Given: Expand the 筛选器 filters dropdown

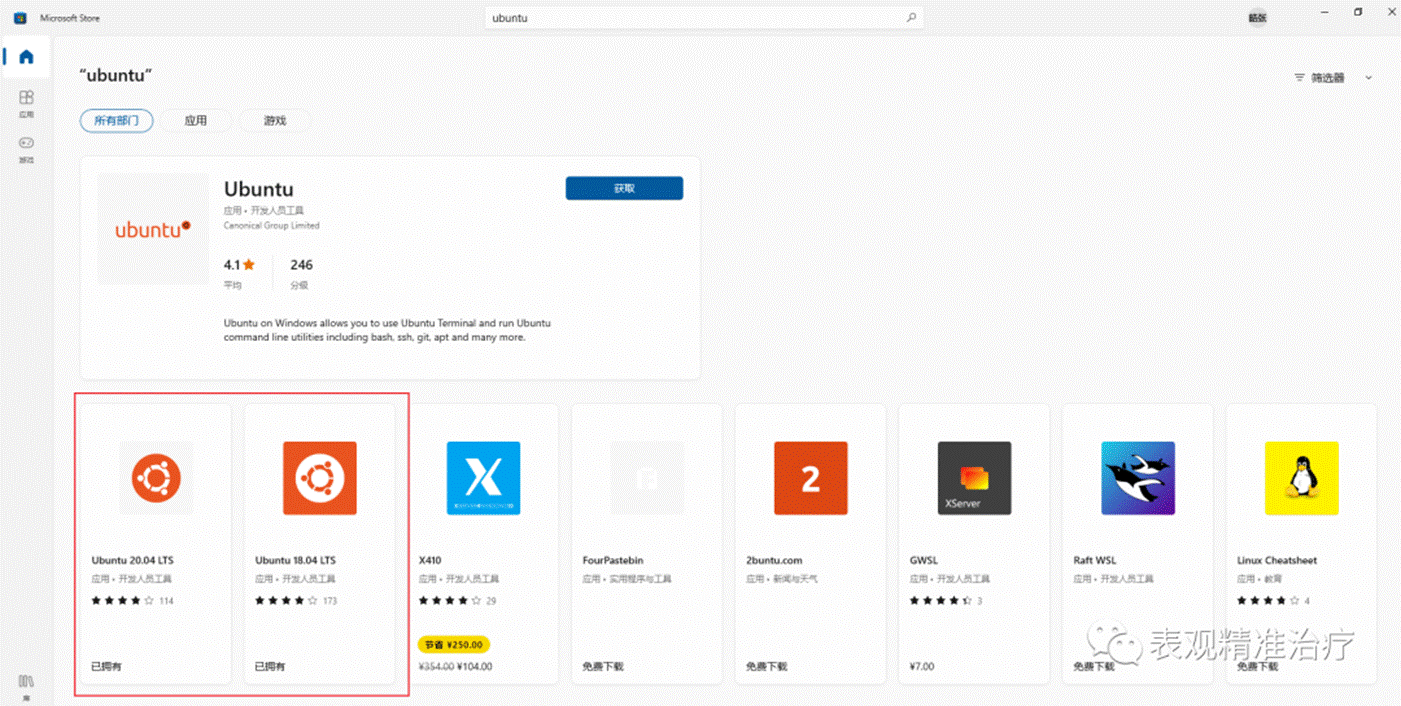Looking at the screenshot, I should click(x=1333, y=78).
